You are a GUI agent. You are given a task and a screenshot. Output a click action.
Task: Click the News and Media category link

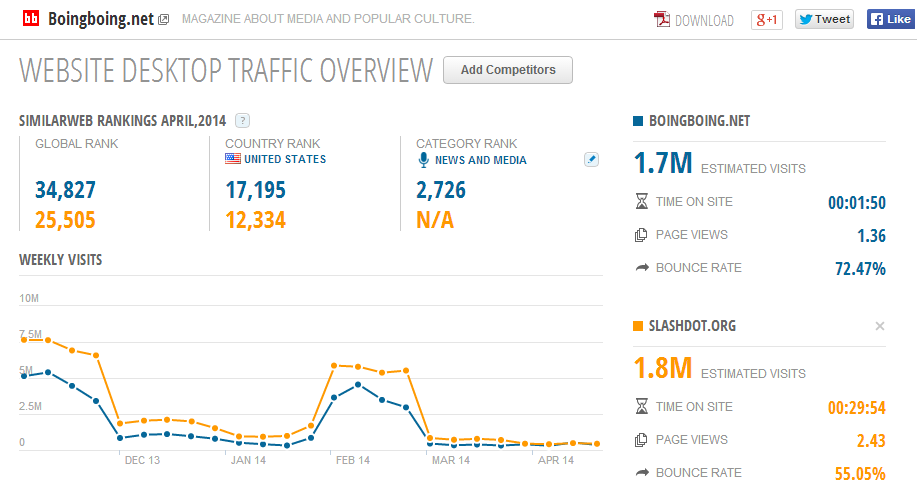pyautogui.click(x=480, y=160)
